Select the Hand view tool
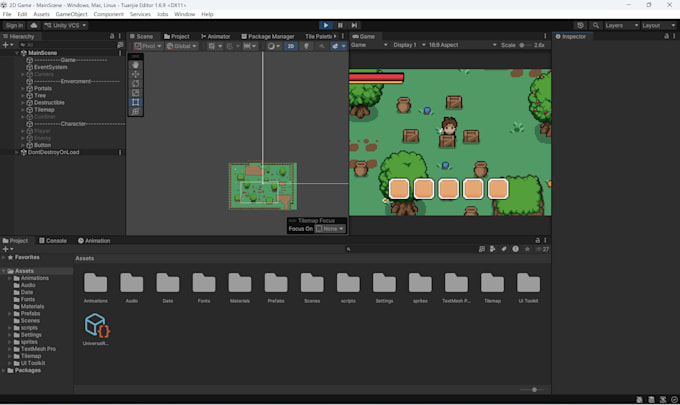 [135, 65]
